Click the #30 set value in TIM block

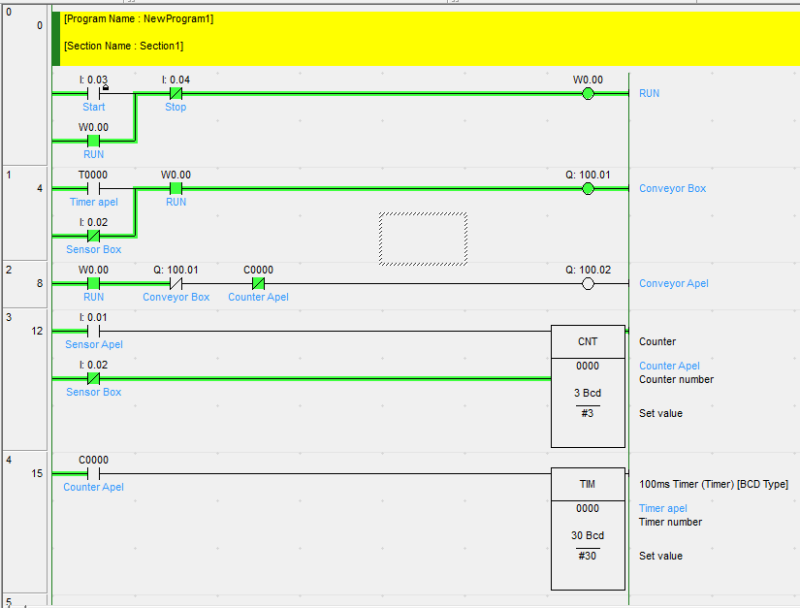(587, 555)
